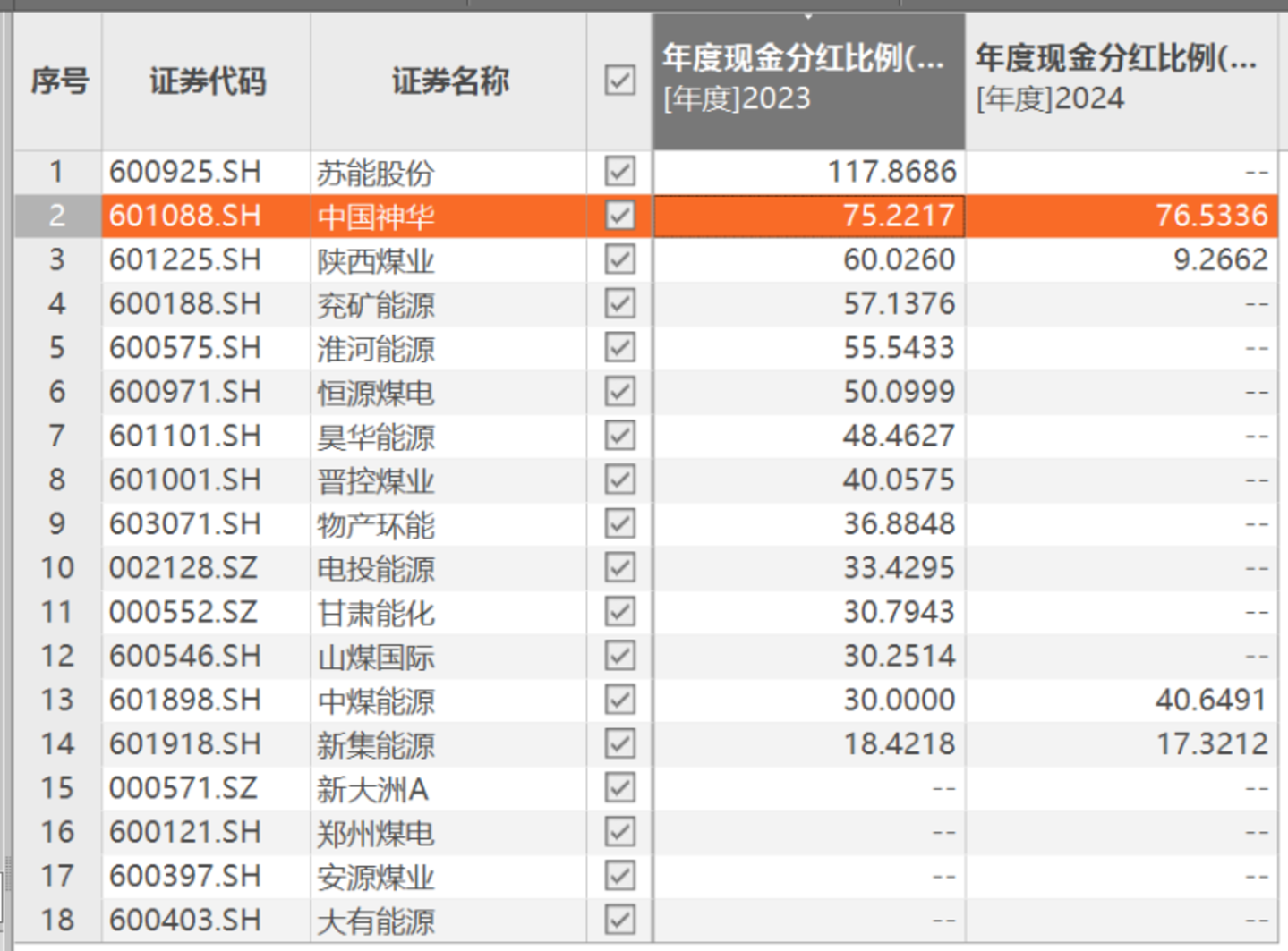Select the 2024 value 76.5336 cell
1288x951 pixels.
point(1210,216)
